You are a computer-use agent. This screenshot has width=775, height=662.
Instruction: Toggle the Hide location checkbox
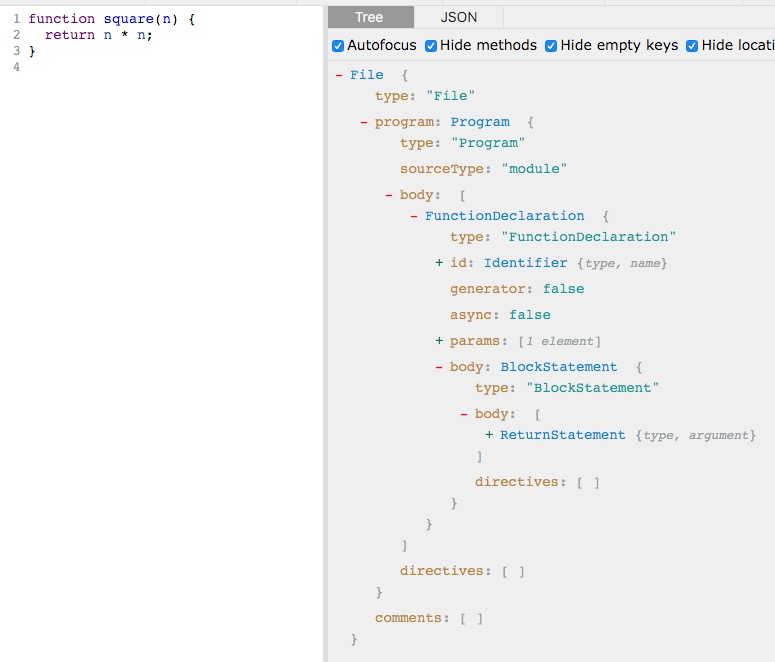coord(692,46)
